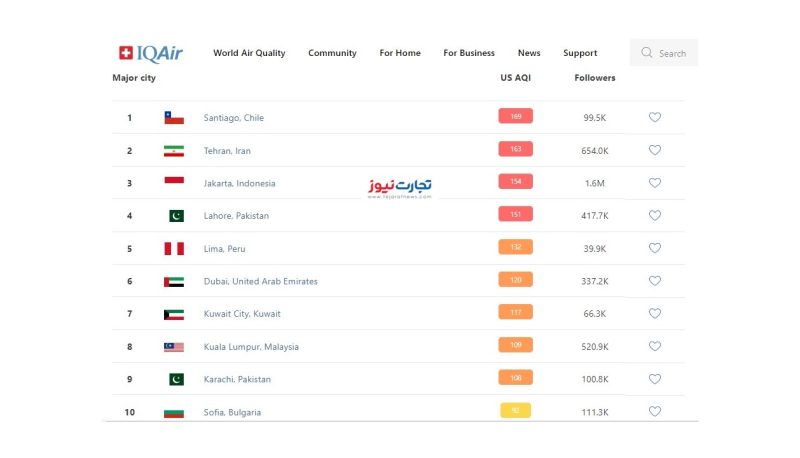This screenshot has height=458, width=800.
Task: Click the search magnifier icon
Action: 646,53
